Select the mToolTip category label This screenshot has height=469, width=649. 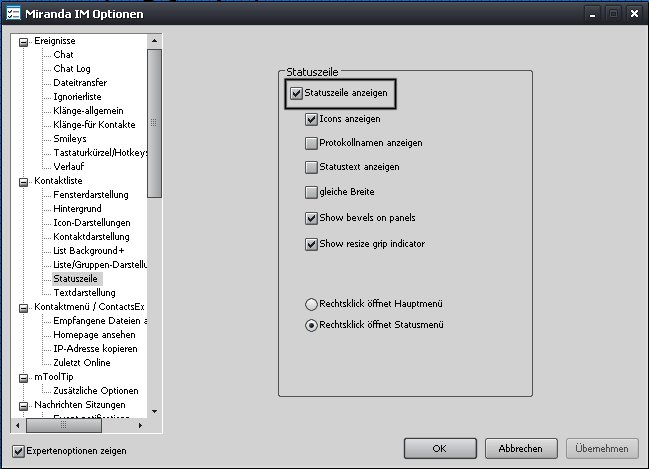(x=53, y=377)
